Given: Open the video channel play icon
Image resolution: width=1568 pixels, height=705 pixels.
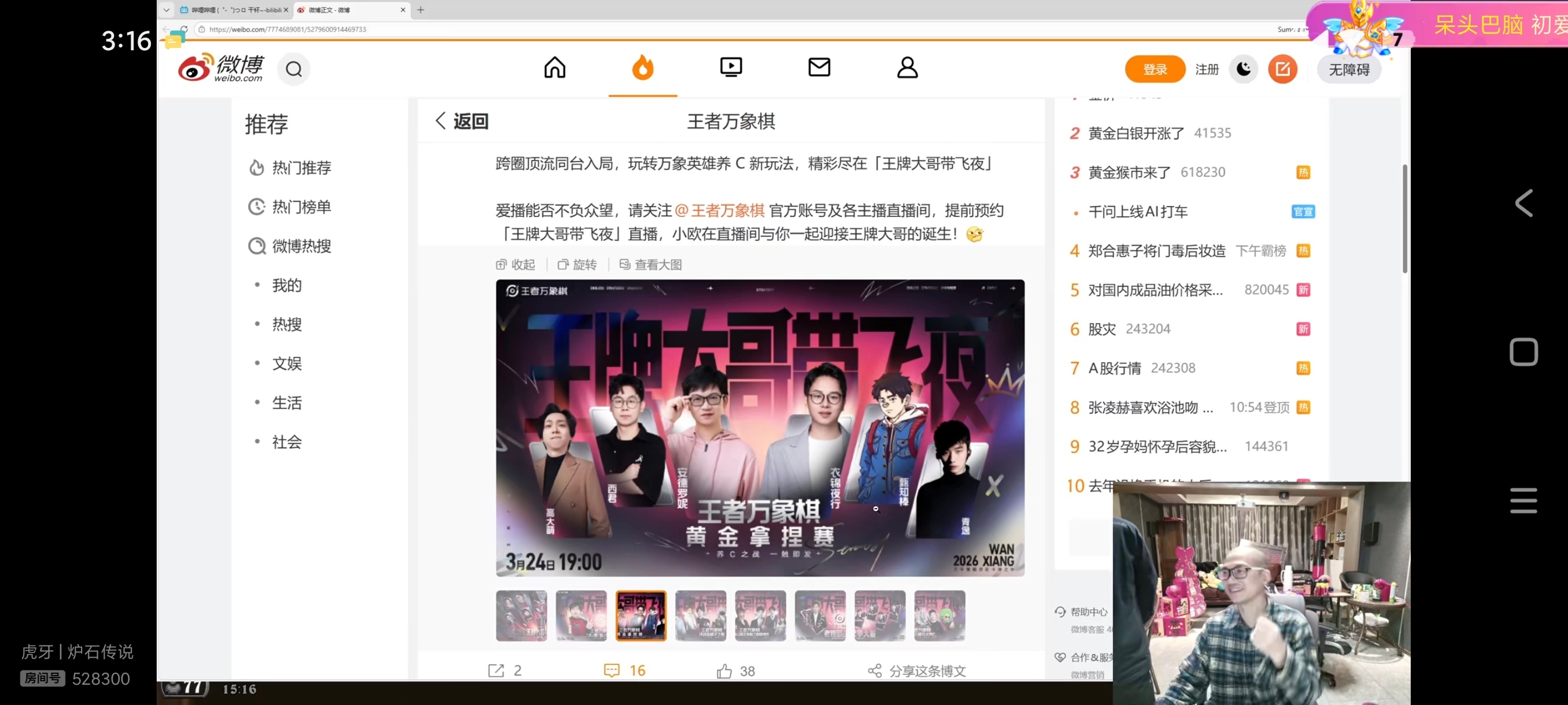Looking at the screenshot, I should coord(731,68).
